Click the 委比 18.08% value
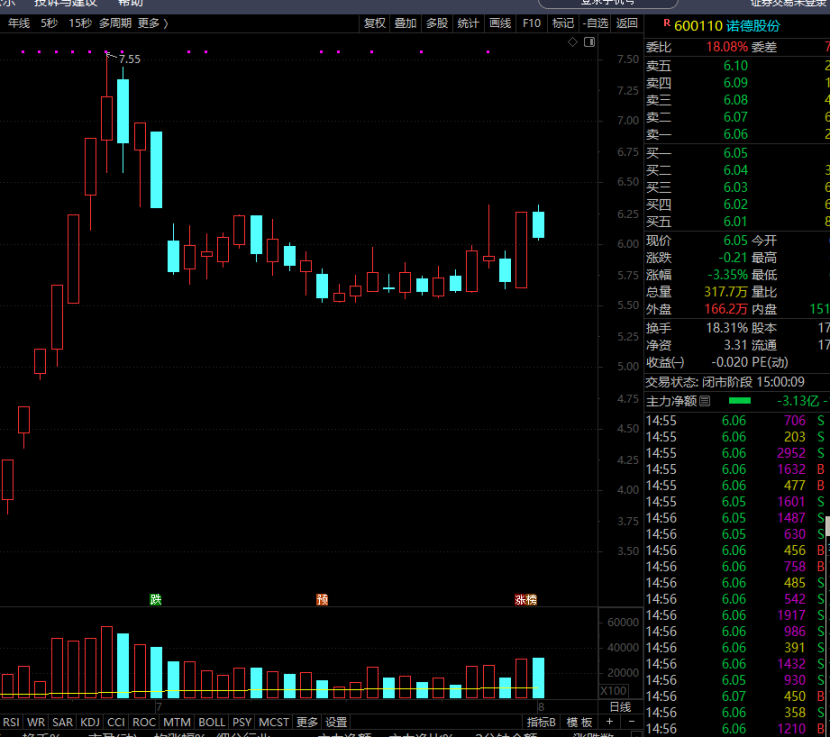This screenshot has height=738, width=831. coord(727,47)
